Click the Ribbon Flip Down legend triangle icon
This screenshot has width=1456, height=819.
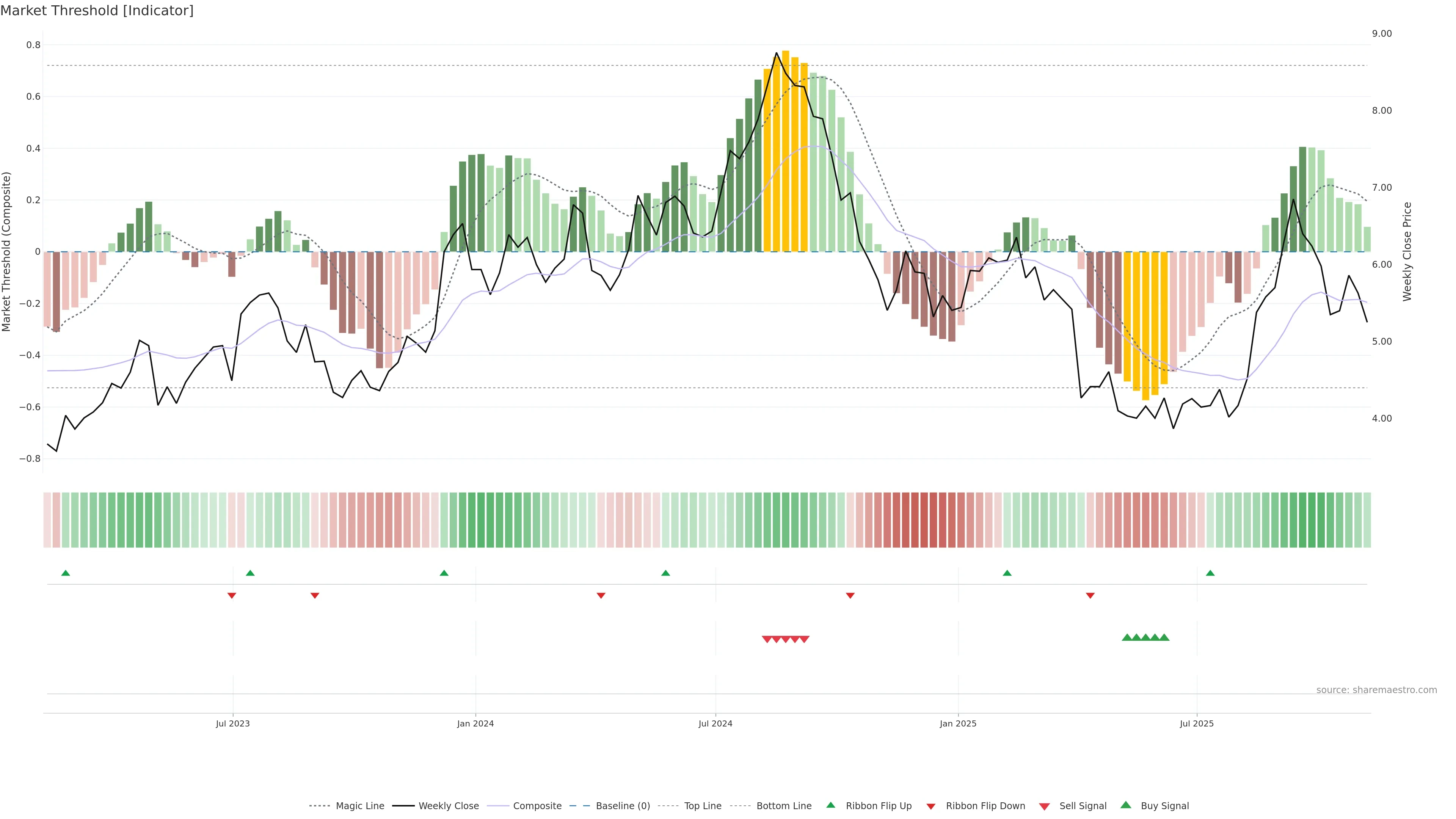(931, 806)
